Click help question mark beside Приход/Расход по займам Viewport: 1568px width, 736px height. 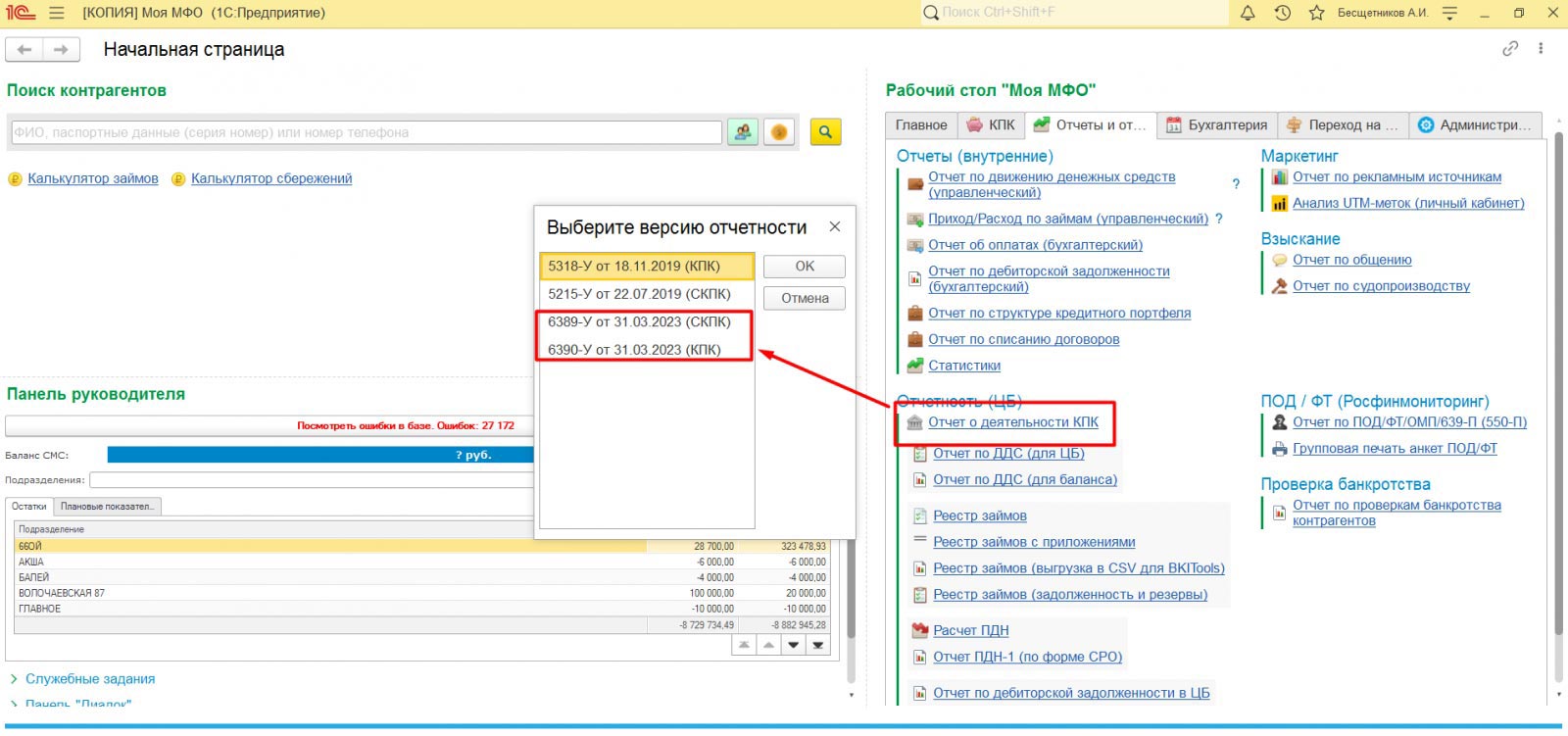[1218, 219]
